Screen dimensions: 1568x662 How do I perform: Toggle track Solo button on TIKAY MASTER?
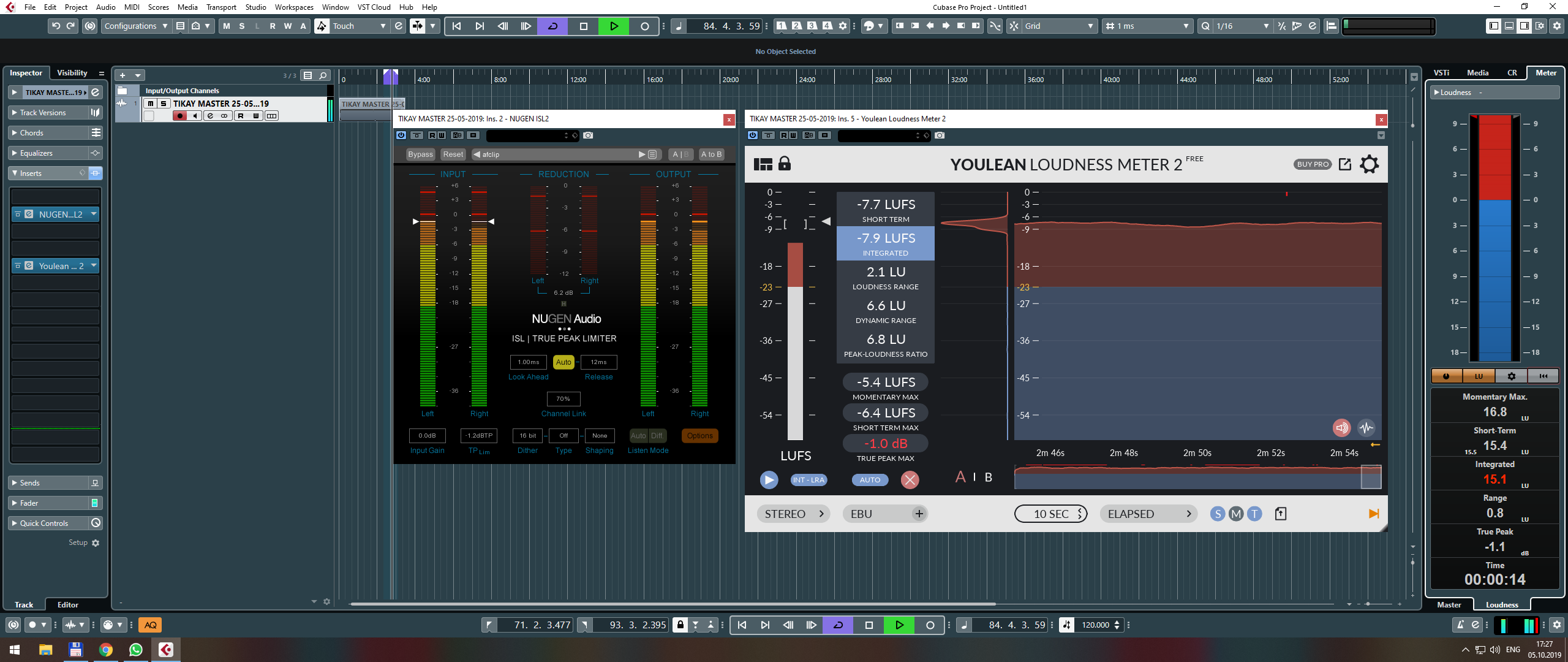(164, 104)
